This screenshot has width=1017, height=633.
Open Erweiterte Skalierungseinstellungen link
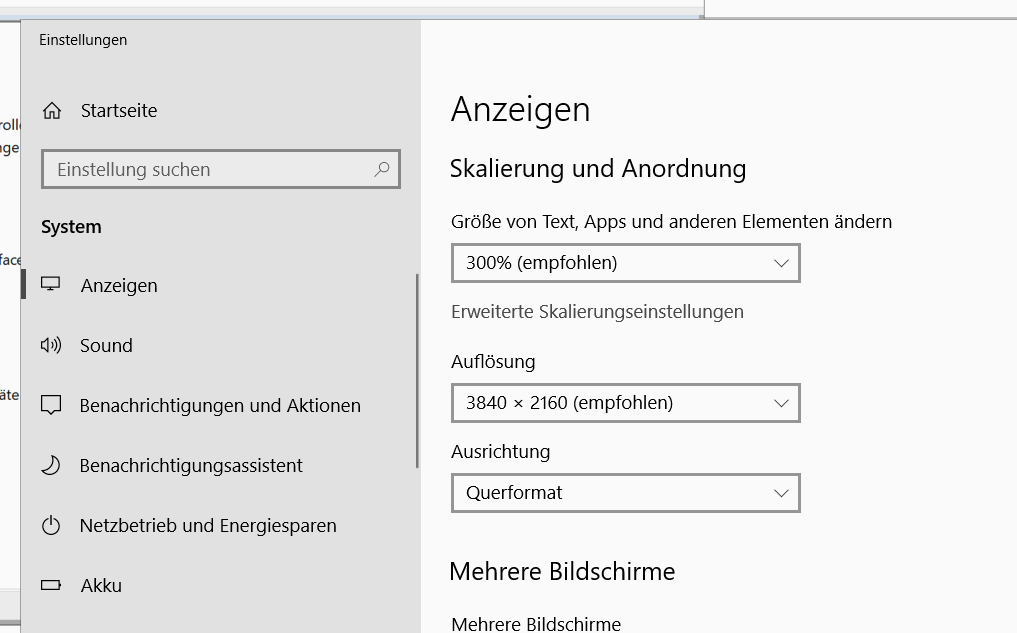point(597,311)
